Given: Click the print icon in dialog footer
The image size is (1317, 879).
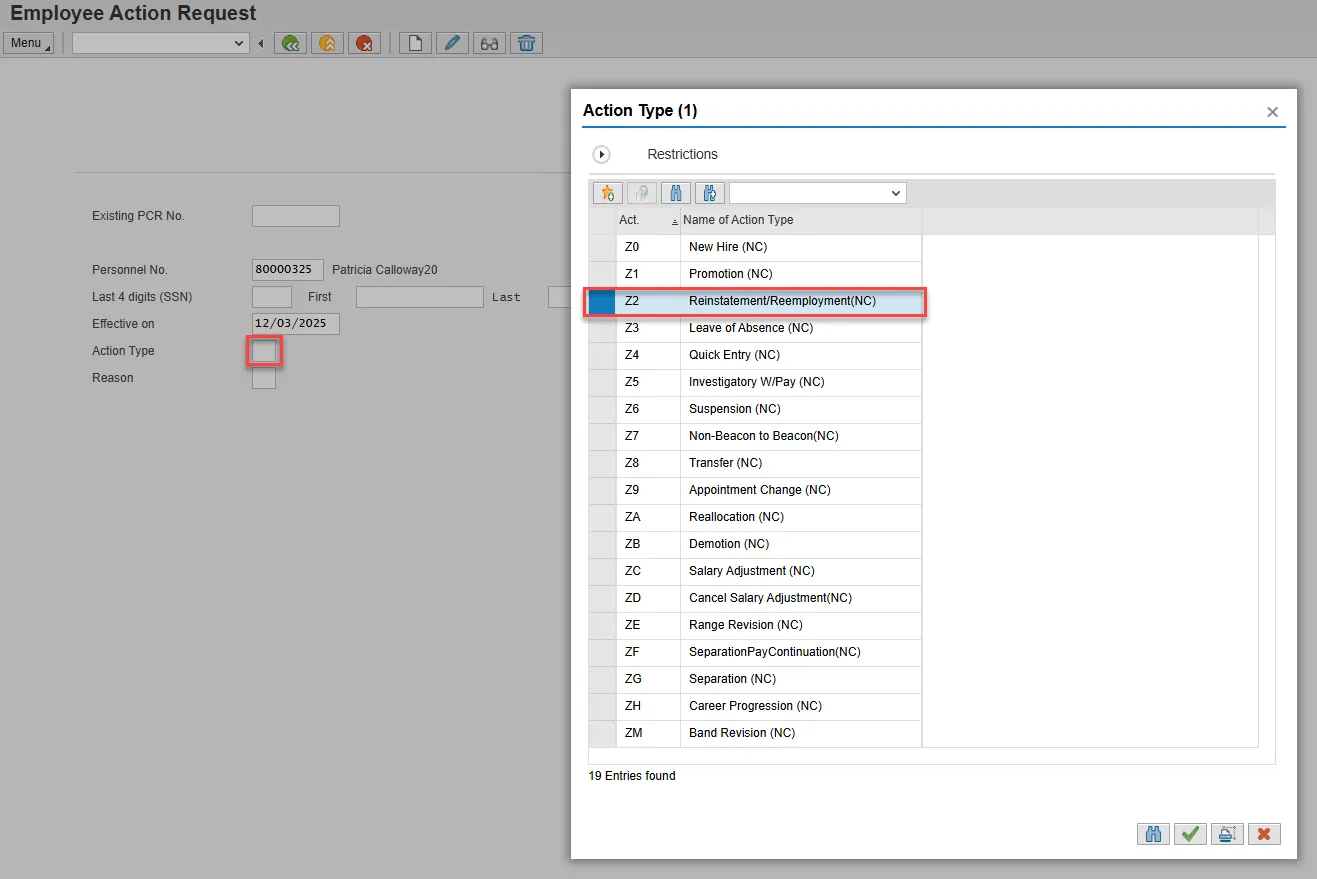Looking at the screenshot, I should tap(1227, 834).
